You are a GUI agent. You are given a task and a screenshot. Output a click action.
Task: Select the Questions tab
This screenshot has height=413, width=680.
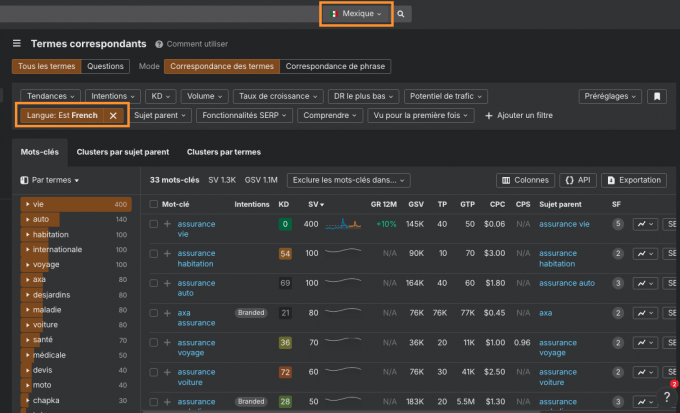tap(106, 67)
